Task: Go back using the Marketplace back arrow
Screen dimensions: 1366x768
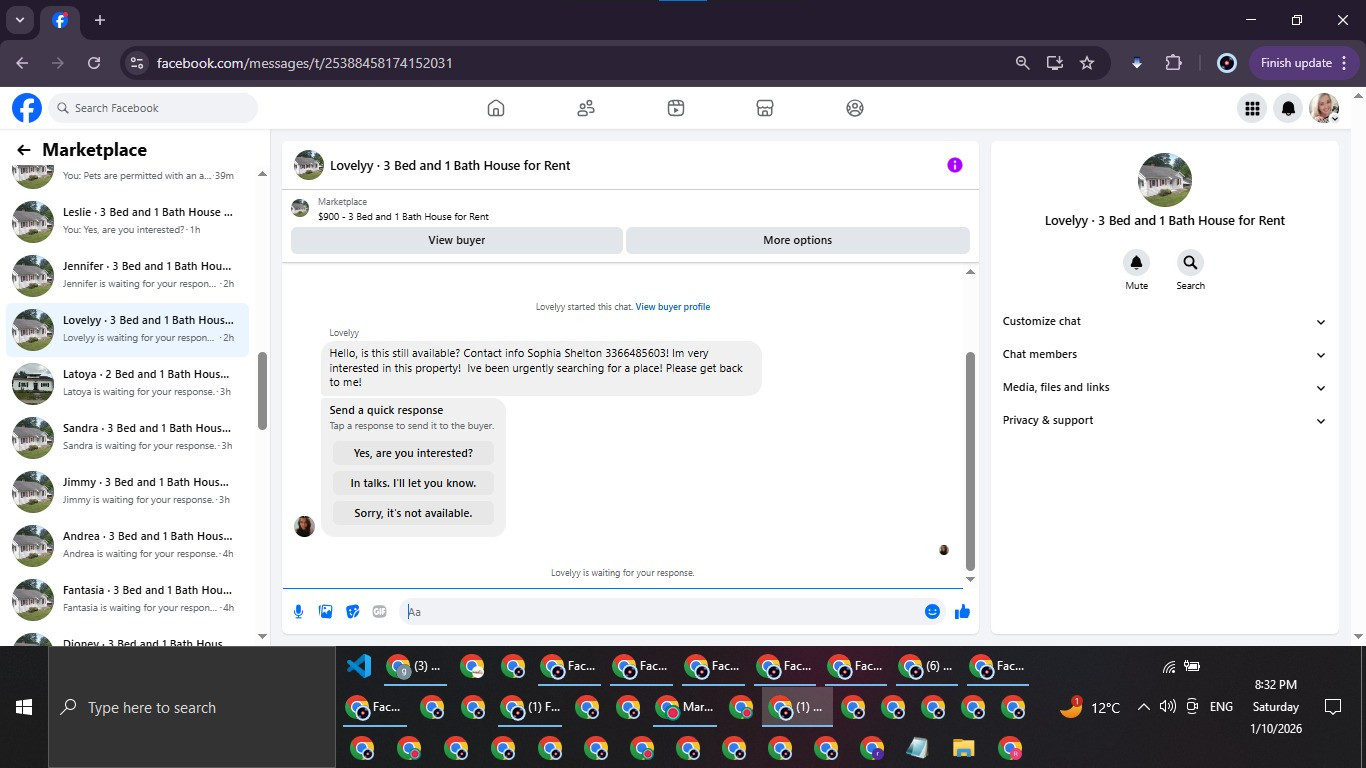Action: (24, 150)
